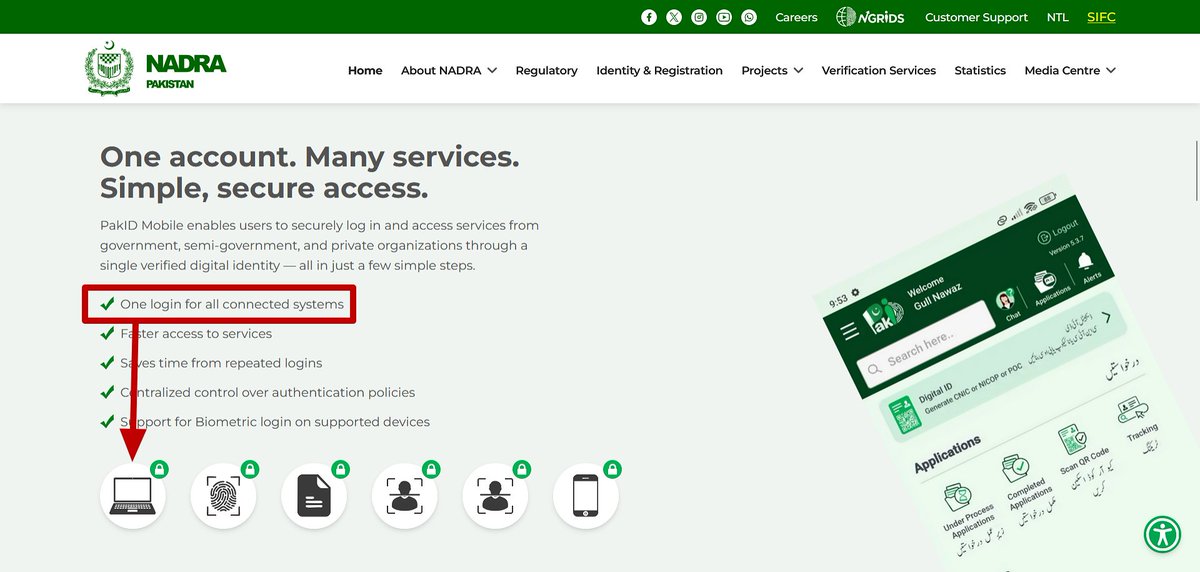This screenshot has width=1200, height=572.
Task: Click 'One login for all connected systems' text
Action: coord(232,304)
